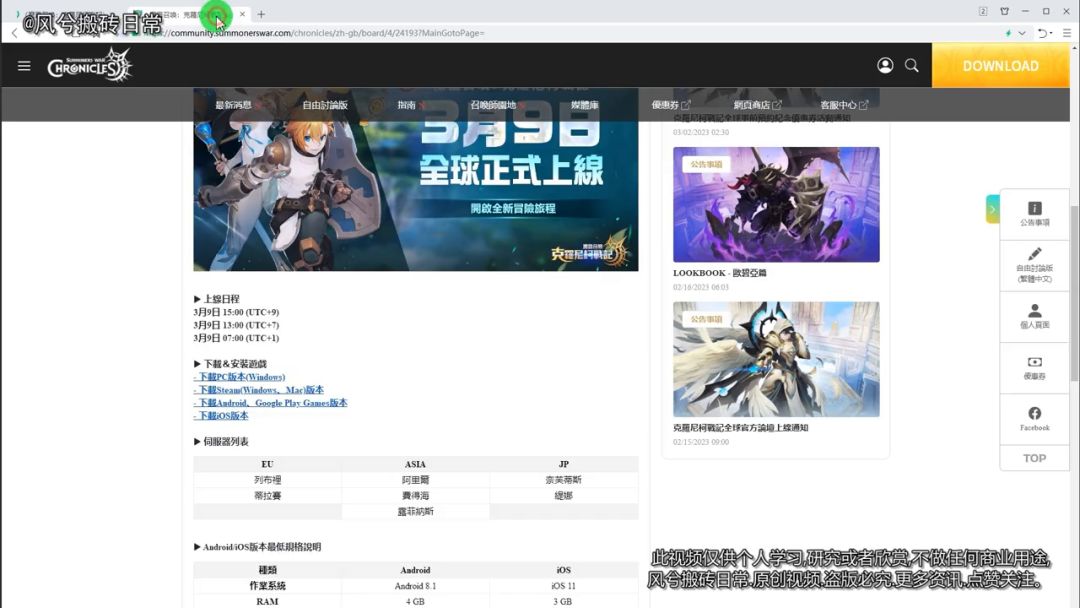The width and height of the screenshot is (1080, 608).
Task: Open a new browser tab
Action: 261,14
